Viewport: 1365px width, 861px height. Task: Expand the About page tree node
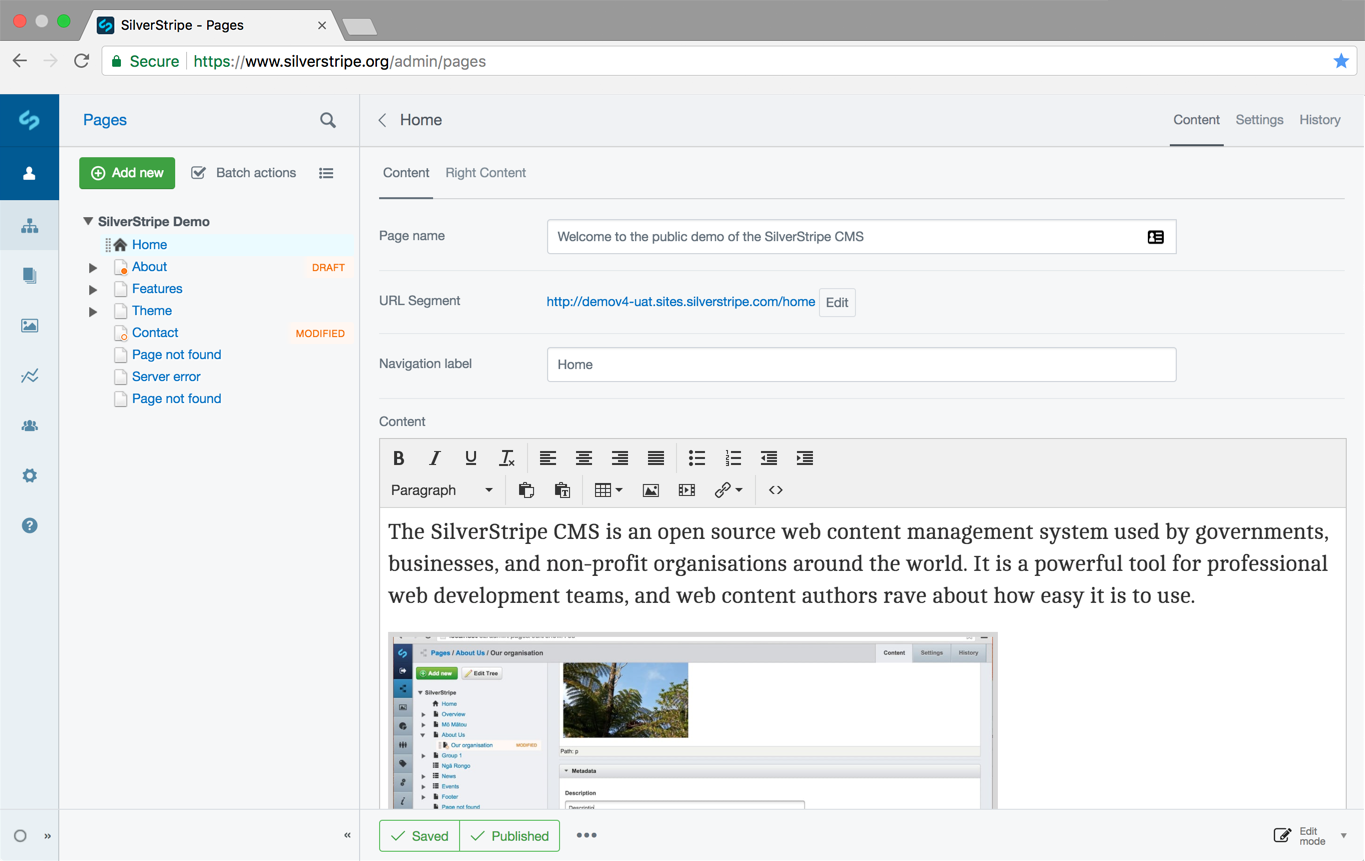pyautogui.click(x=93, y=268)
